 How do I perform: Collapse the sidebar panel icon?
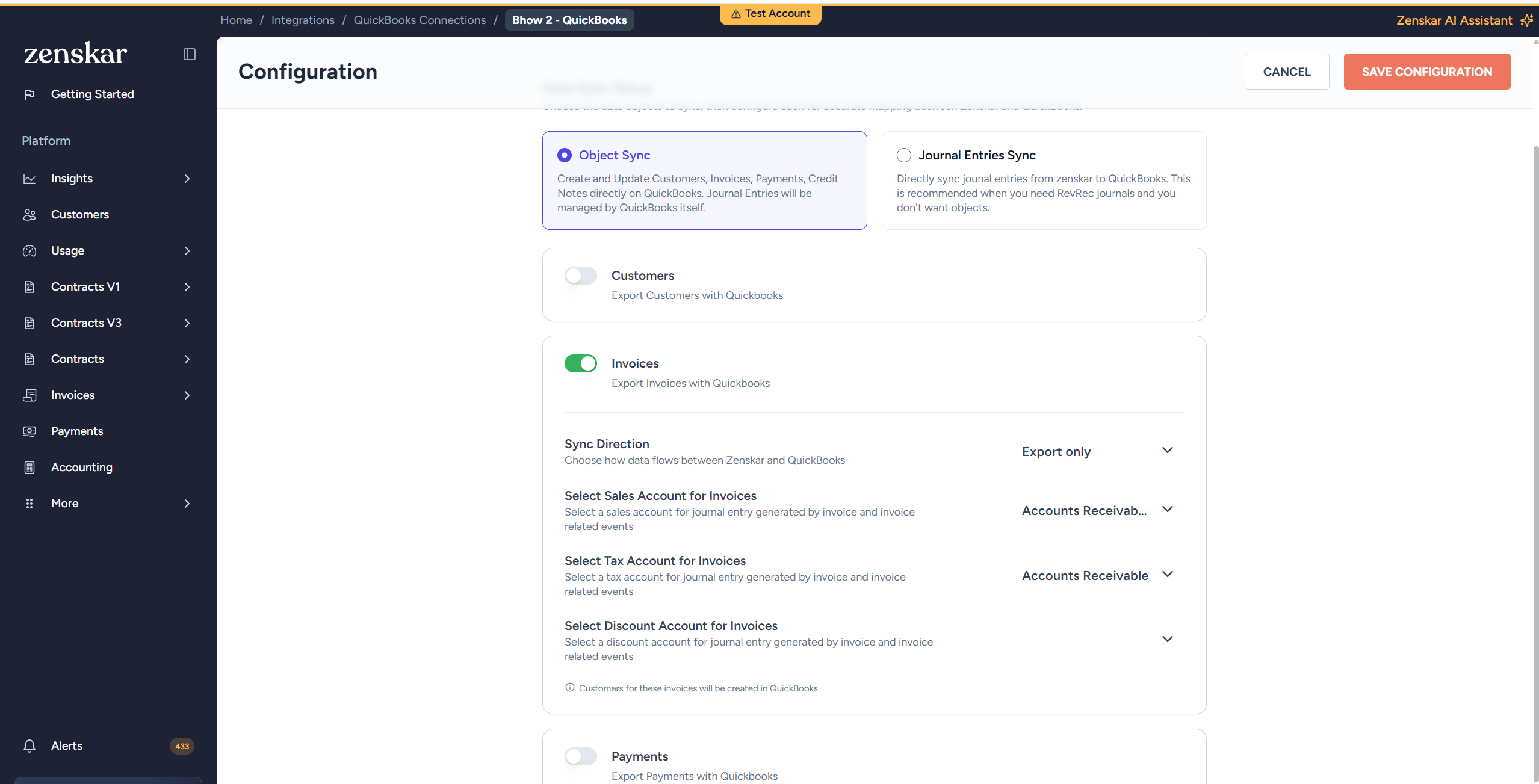(190, 54)
